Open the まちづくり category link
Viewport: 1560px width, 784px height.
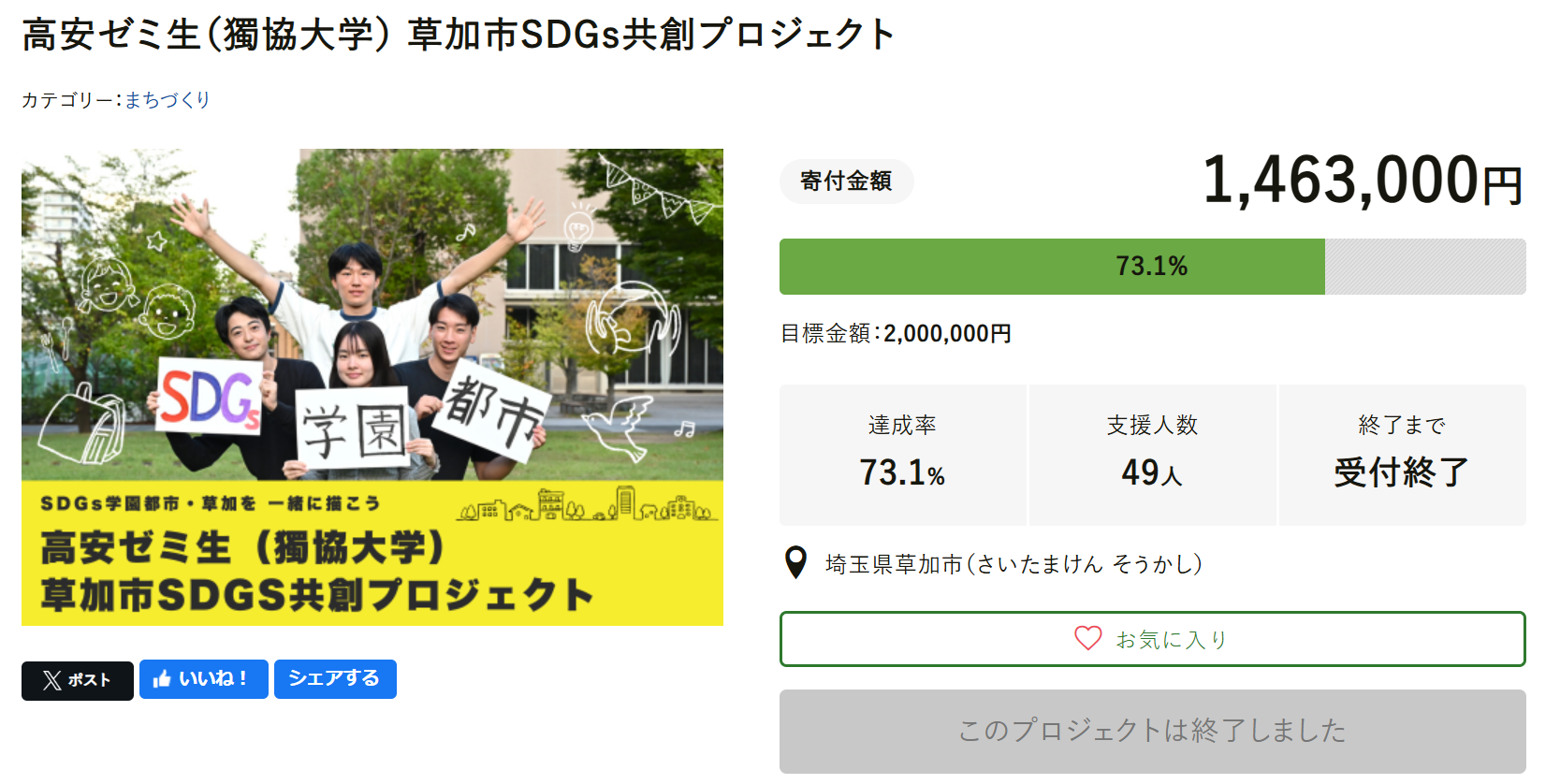168,100
